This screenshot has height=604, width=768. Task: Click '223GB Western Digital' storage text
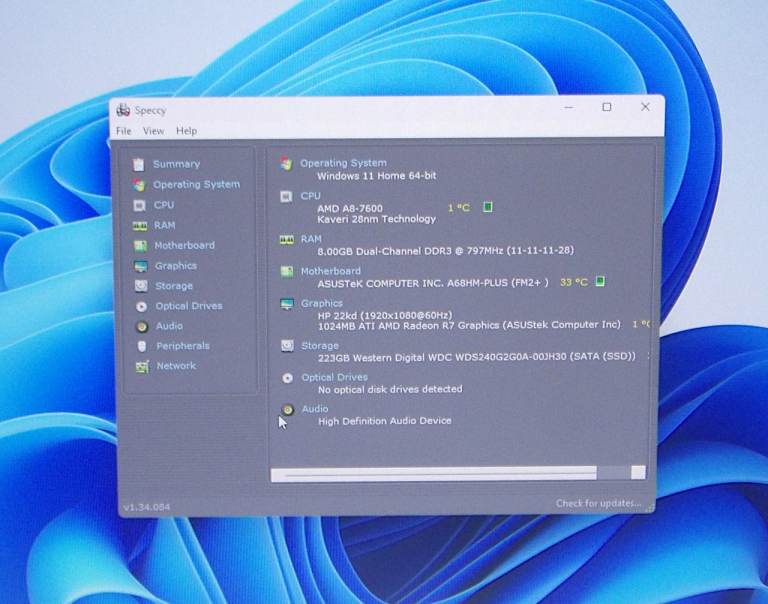[x=477, y=357]
